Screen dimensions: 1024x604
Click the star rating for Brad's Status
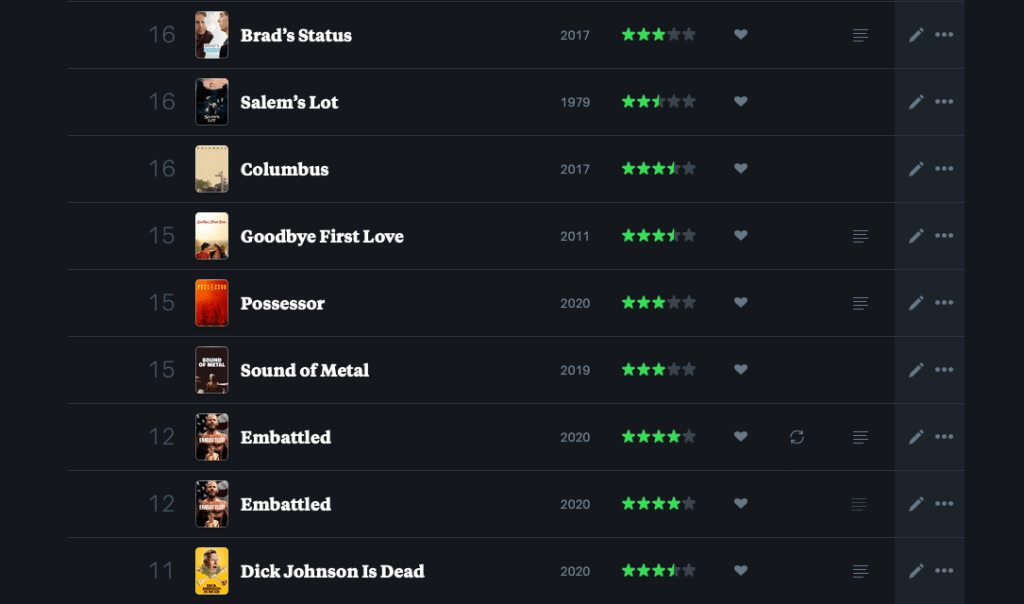click(x=658, y=35)
